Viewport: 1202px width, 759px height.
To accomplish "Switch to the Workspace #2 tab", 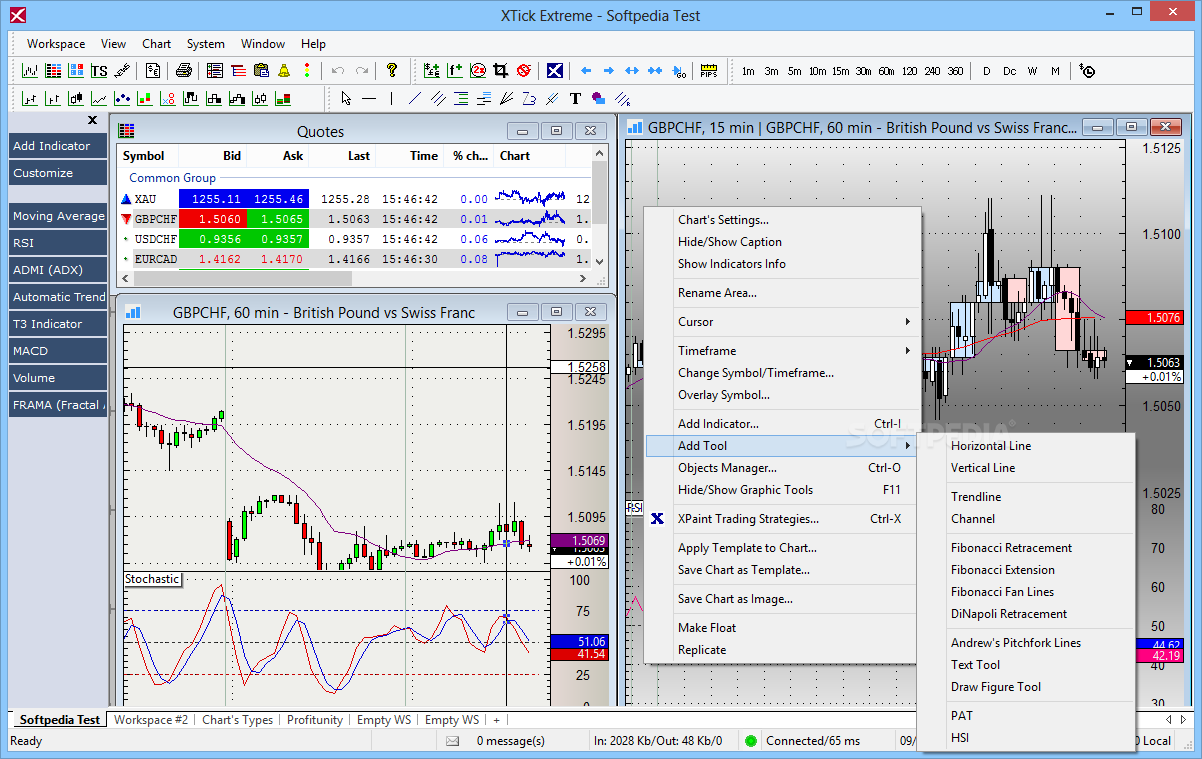I will click(x=150, y=720).
